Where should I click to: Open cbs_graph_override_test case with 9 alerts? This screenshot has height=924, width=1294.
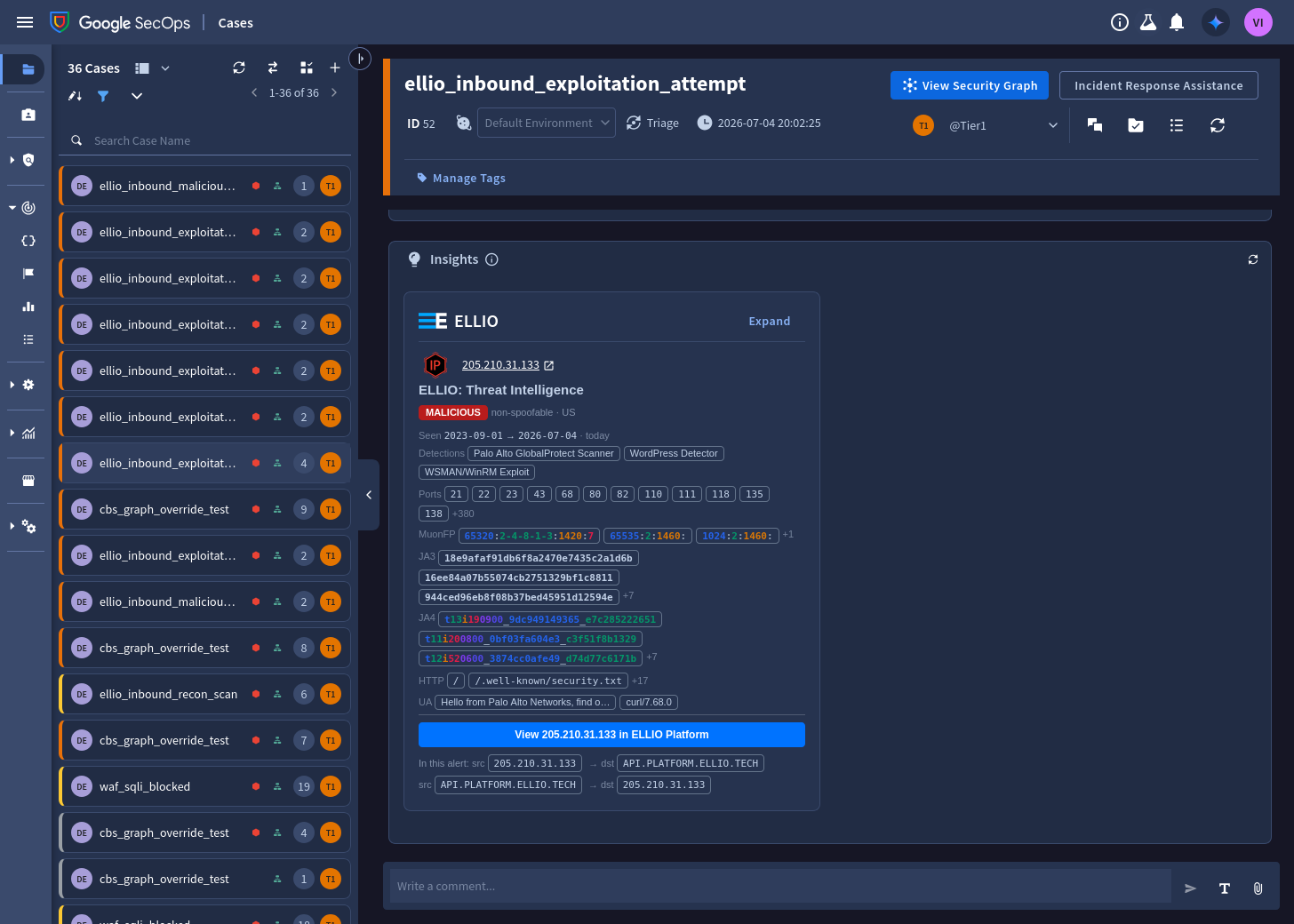click(205, 509)
